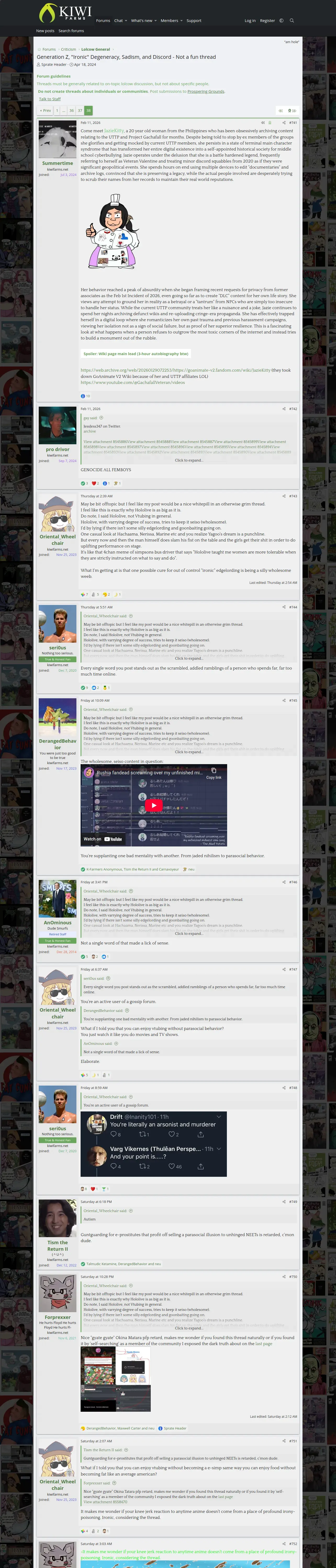Toggle the dark/light style variation icon

(x=281, y=21)
